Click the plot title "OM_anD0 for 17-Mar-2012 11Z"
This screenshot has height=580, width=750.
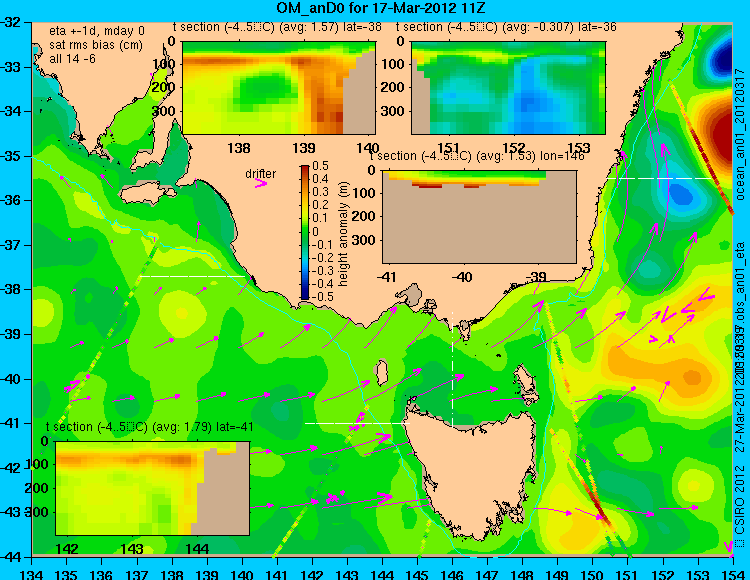[381, 8]
